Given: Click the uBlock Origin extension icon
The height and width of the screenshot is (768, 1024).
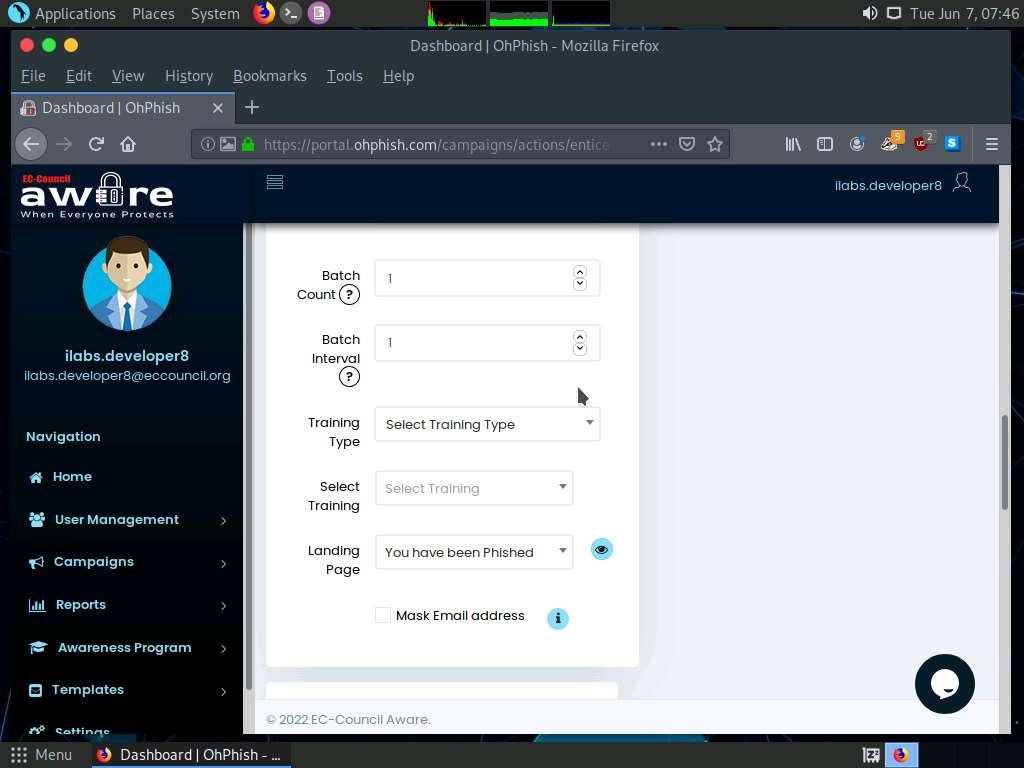Looking at the screenshot, I should (x=921, y=142).
